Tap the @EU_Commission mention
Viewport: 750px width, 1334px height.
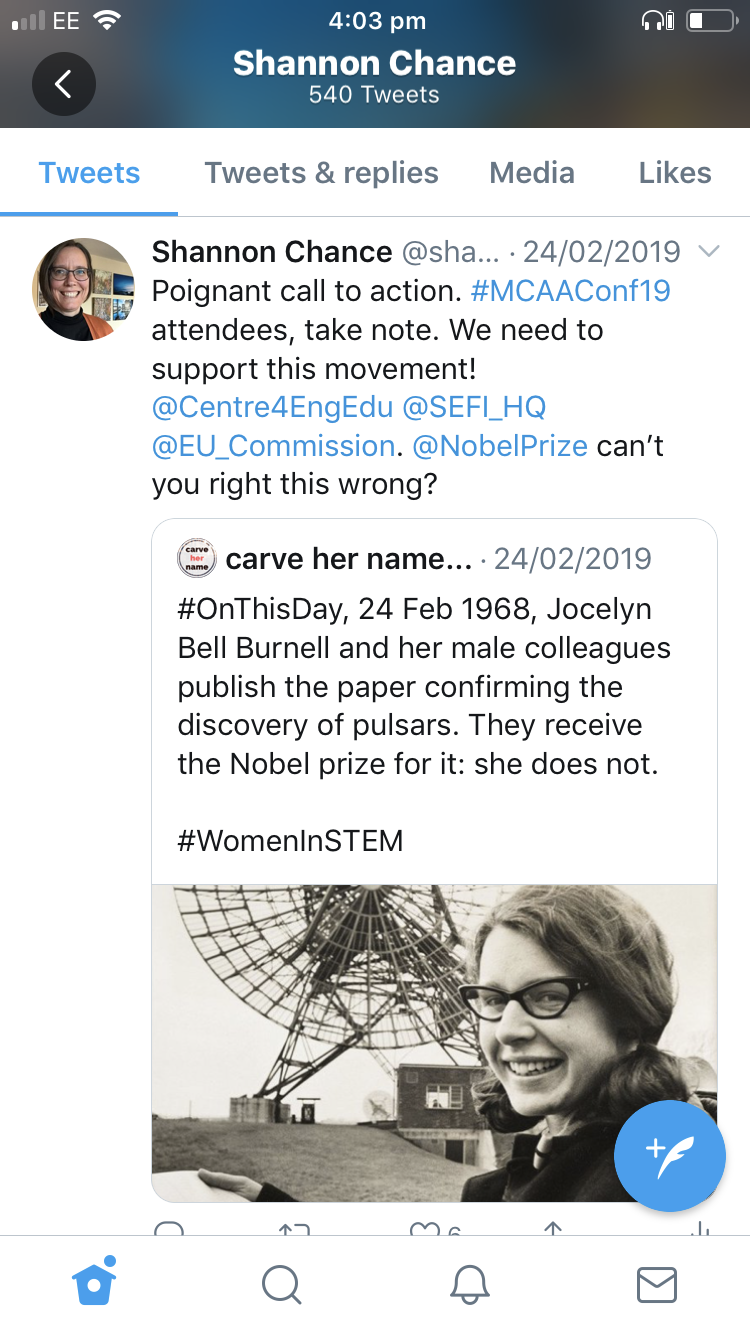(x=273, y=446)
